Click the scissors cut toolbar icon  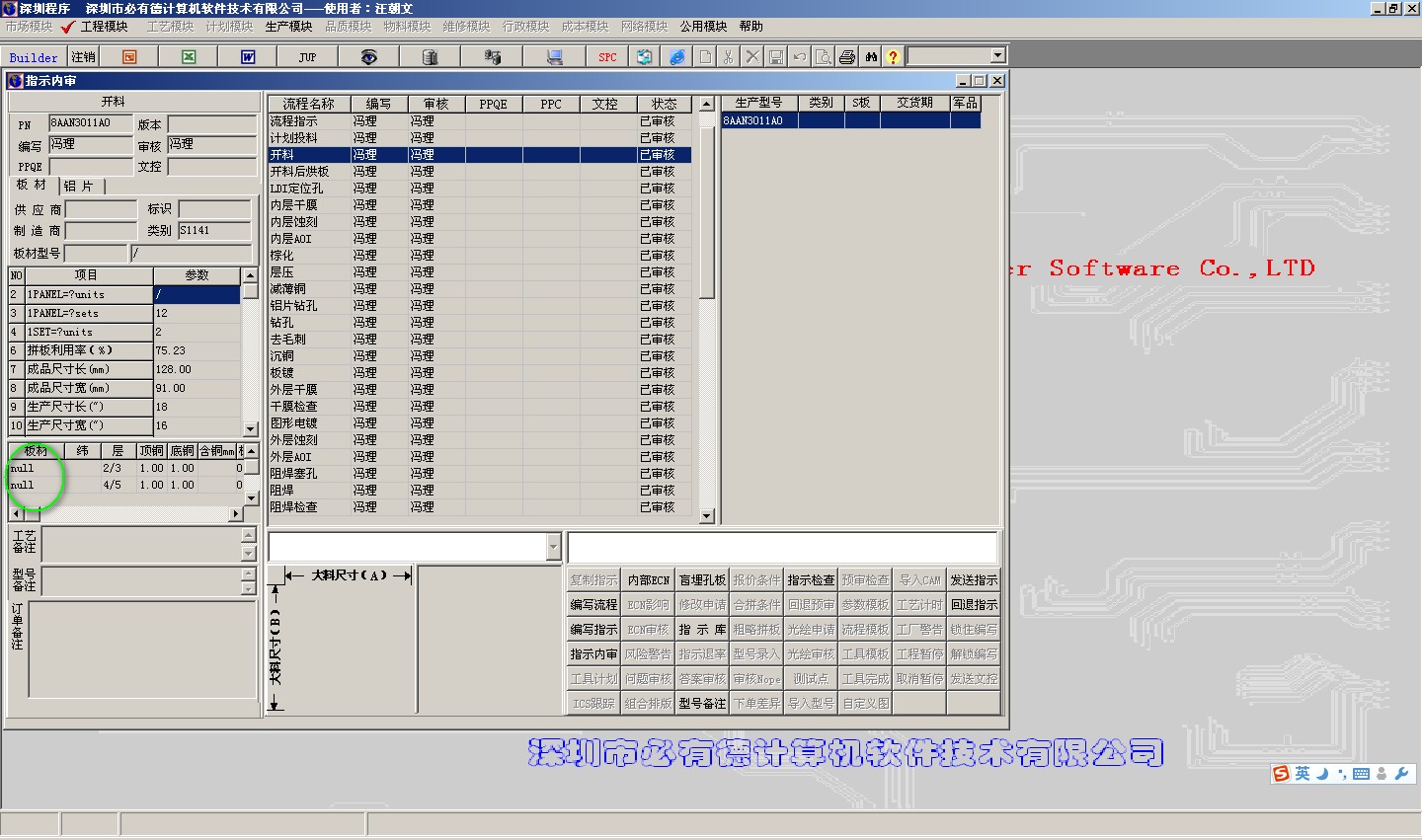tap(729, 57)
